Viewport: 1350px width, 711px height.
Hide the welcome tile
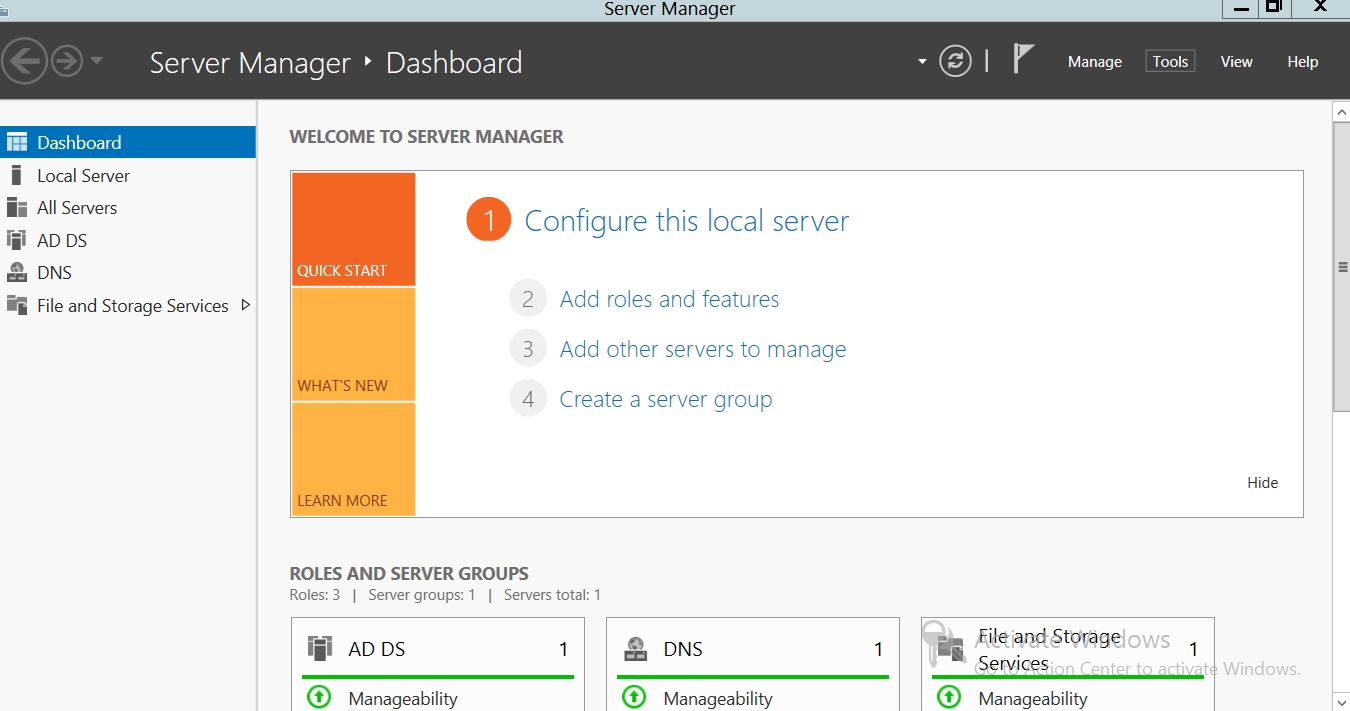1262,483
